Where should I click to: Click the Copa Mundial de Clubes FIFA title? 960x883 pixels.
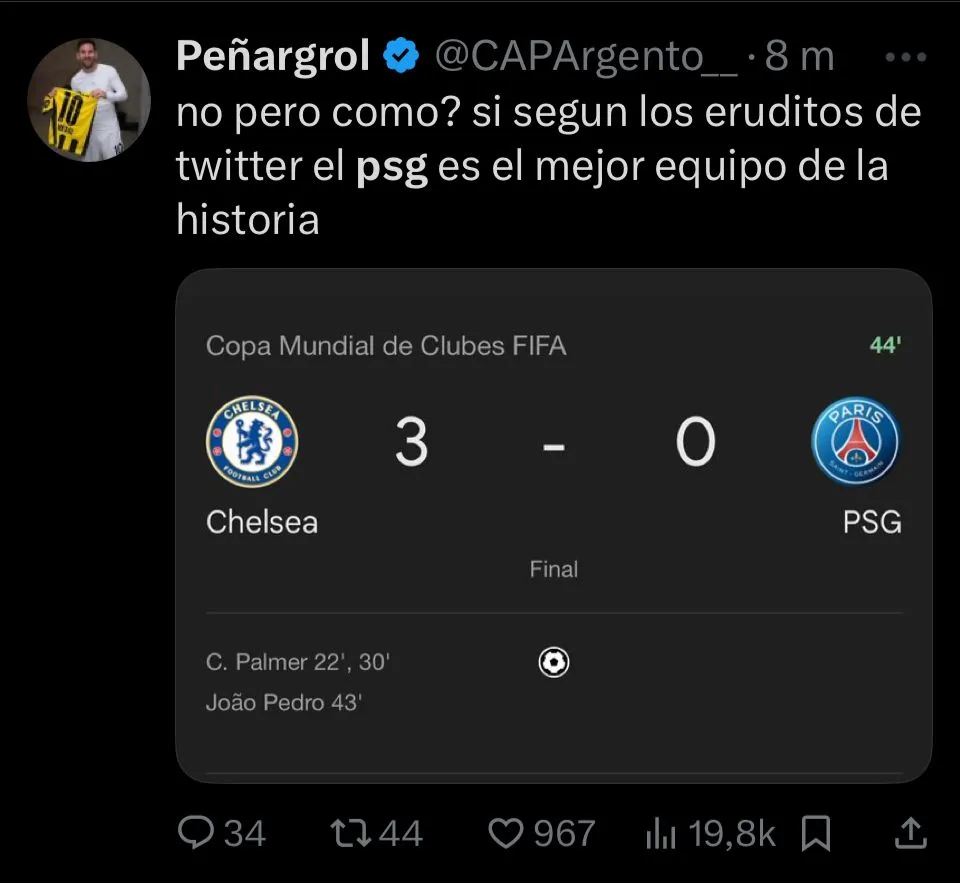pyautogui.click(x=386, y=346)
